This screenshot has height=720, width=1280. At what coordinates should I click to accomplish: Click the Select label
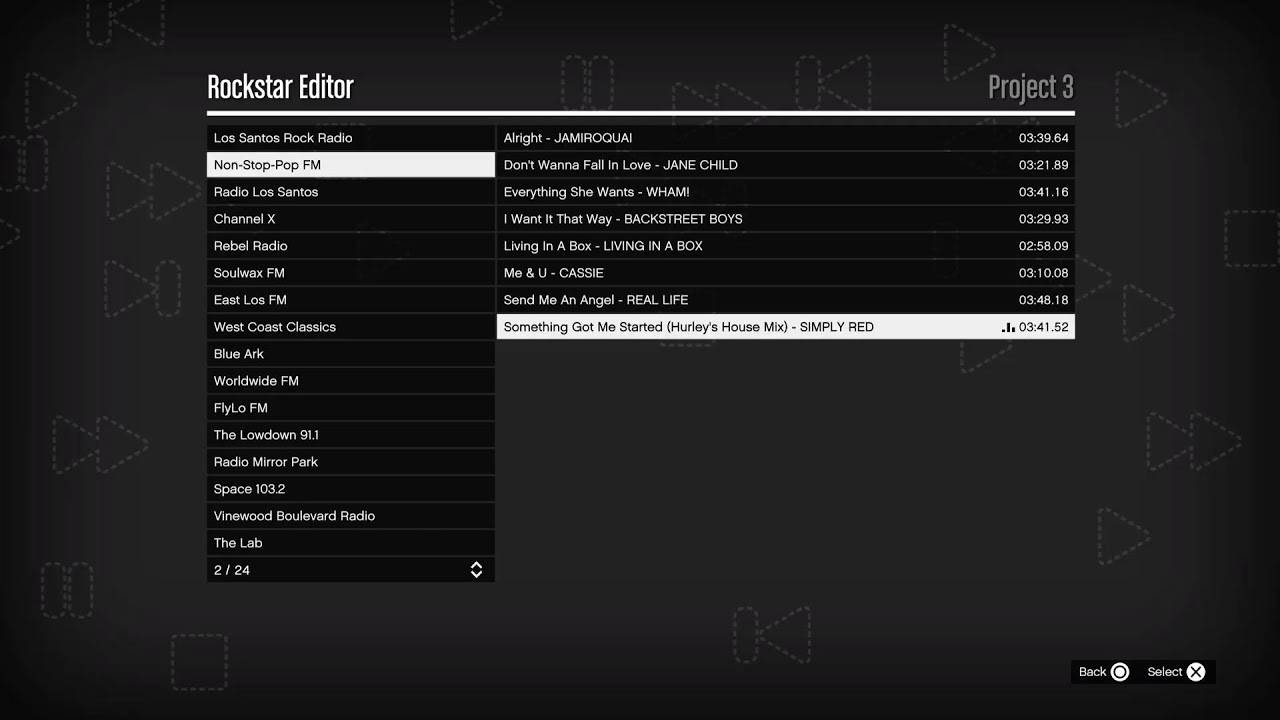tap(1165, 672)
